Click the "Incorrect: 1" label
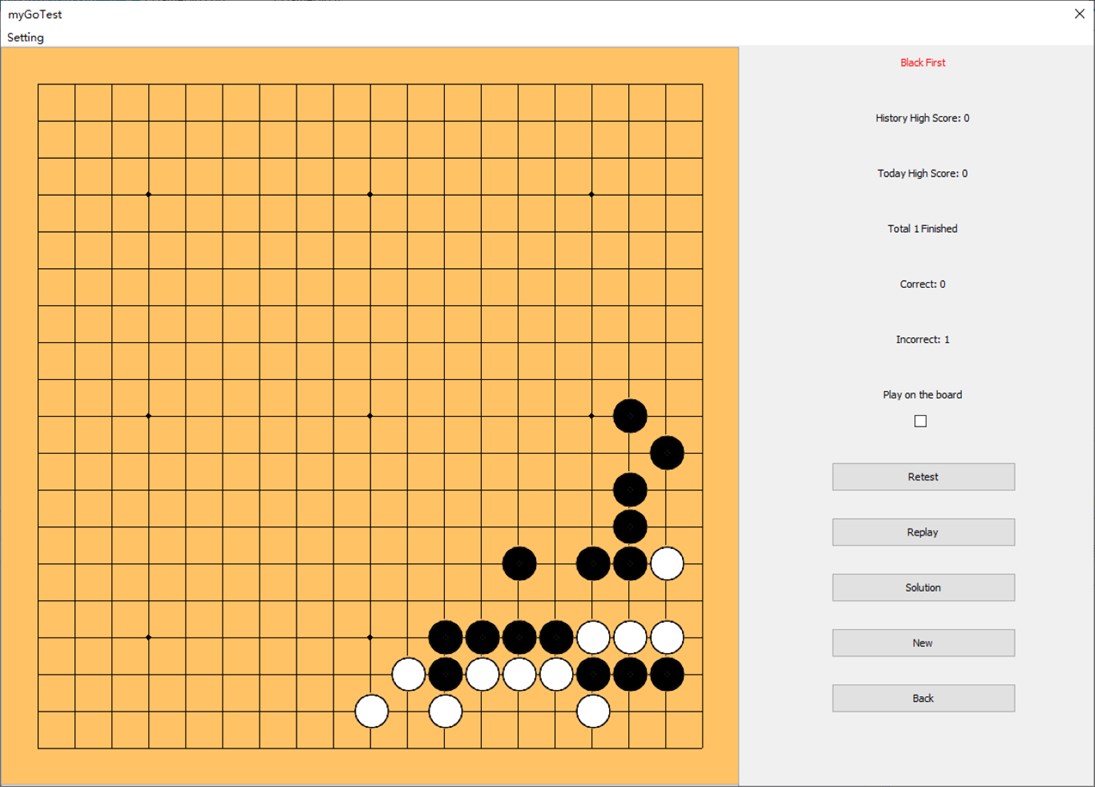This screenshot has height=787, width=1095. [921, 339]
